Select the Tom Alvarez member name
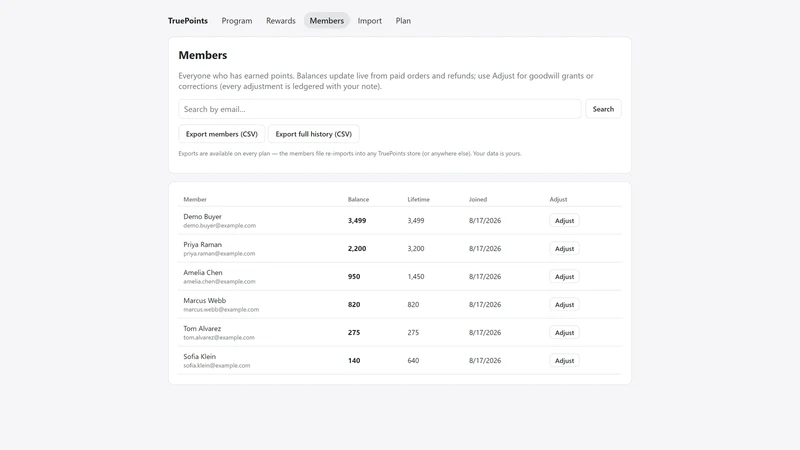 click(202, 329)
